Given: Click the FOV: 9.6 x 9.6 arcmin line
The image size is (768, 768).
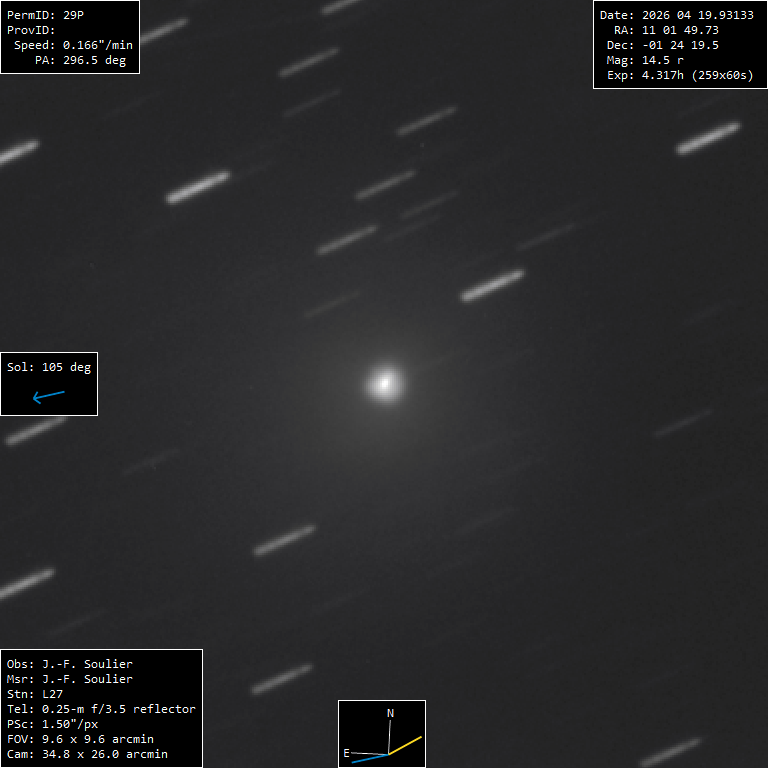Looking at the screenshot, I should 80,739.
